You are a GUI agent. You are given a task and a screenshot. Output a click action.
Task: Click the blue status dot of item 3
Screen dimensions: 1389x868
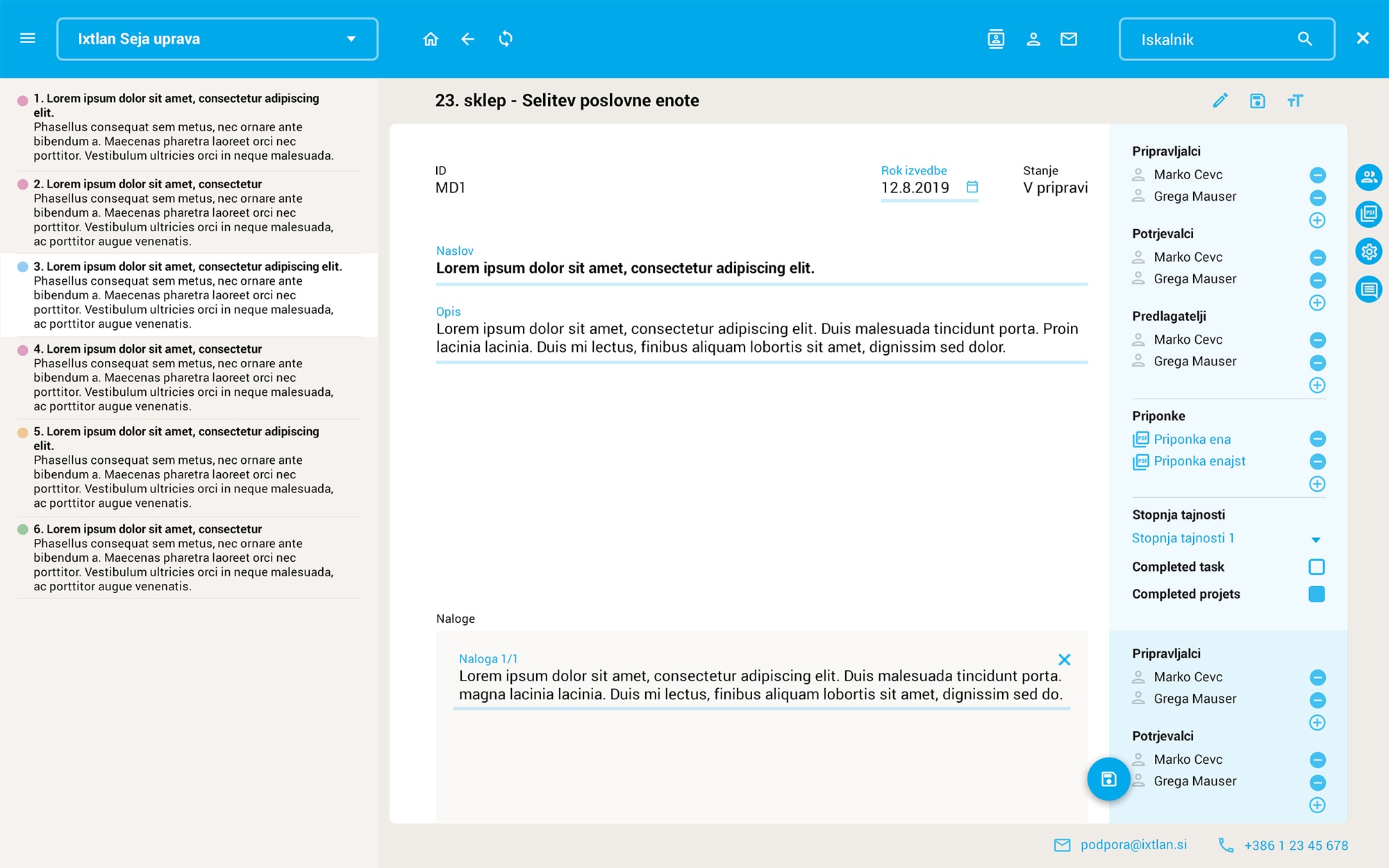coord(22,267)
